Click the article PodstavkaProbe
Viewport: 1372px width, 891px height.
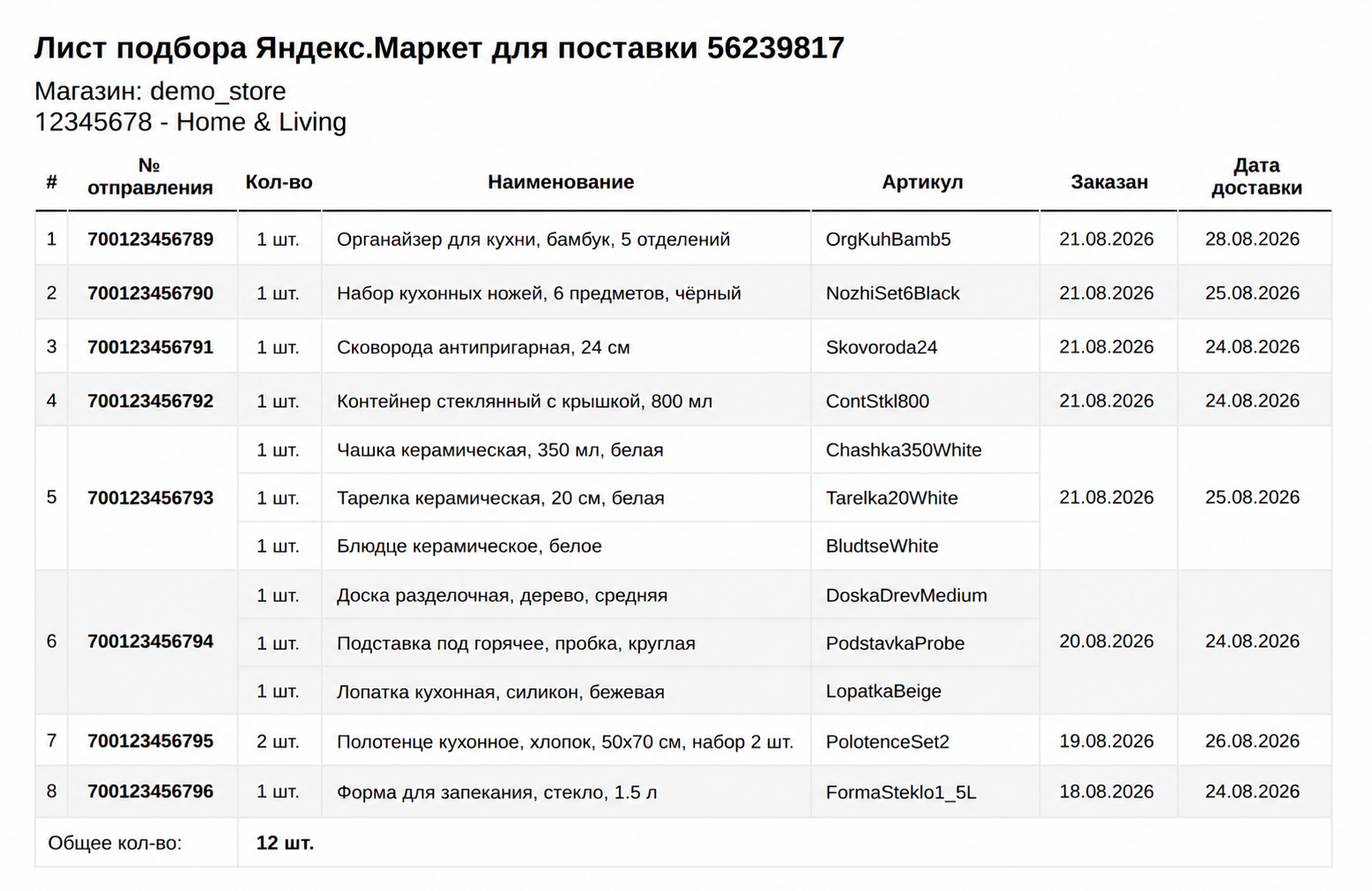[x=895, y=643]
